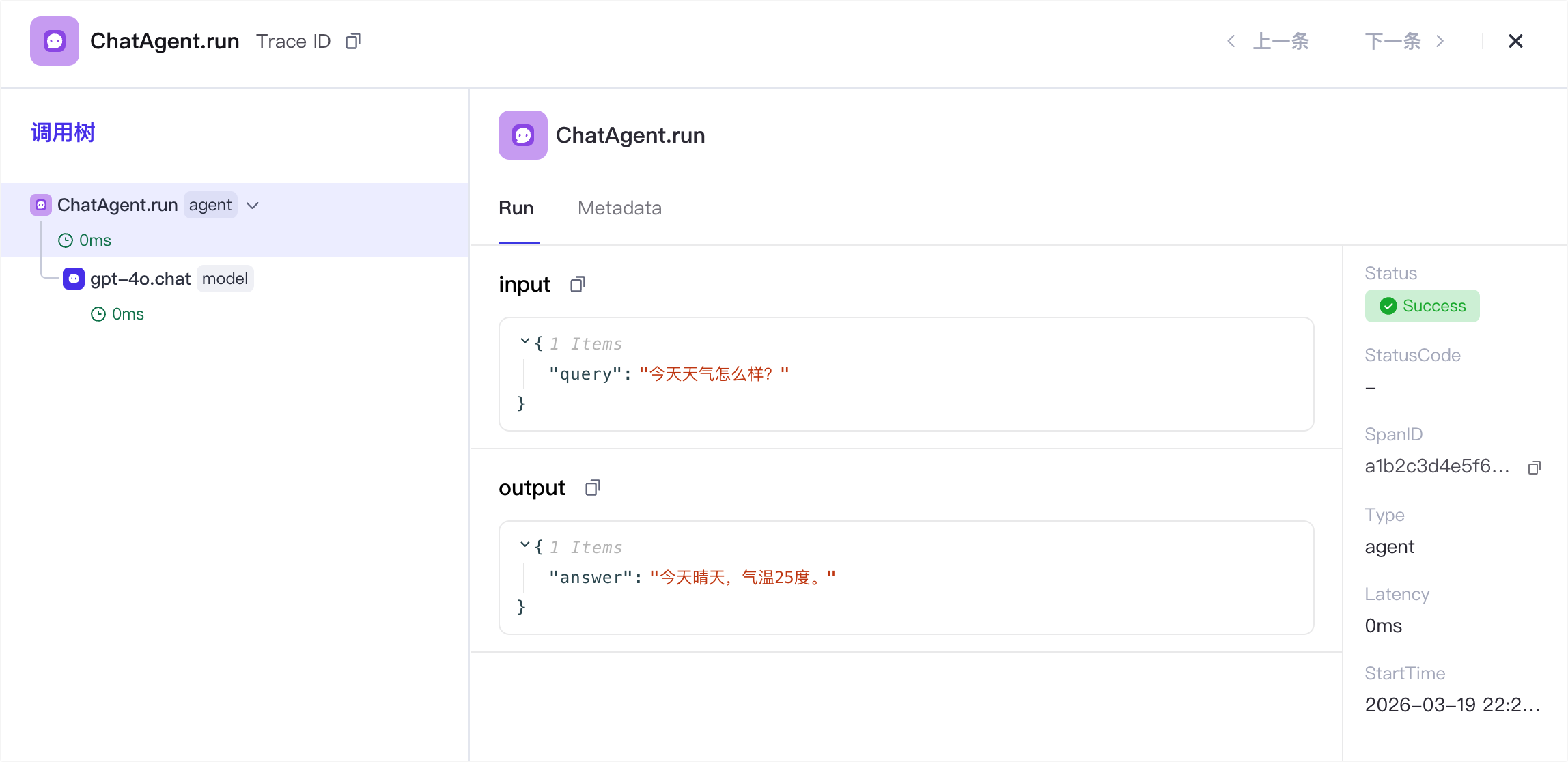The width and height of the screenshot is (1568, 762).
Task: Select gpt-4o.chat in call tree
Action: click(141, 279)
